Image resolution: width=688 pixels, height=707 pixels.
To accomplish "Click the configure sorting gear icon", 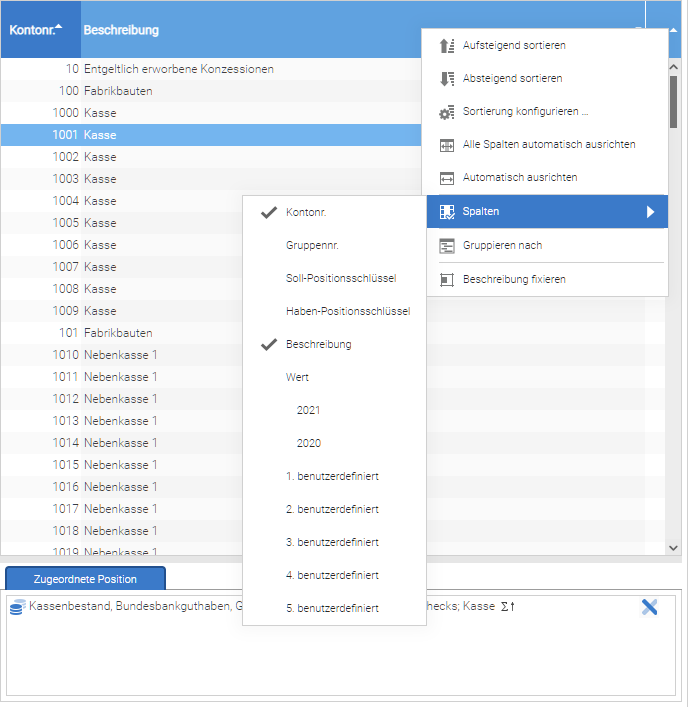I will (x=447, y=112).
